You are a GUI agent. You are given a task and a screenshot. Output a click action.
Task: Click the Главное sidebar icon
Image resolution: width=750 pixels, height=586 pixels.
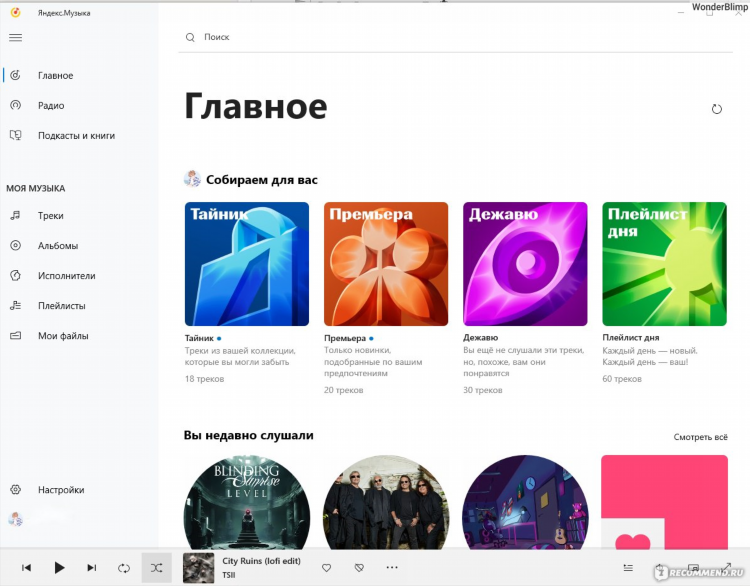coord(15,75)
